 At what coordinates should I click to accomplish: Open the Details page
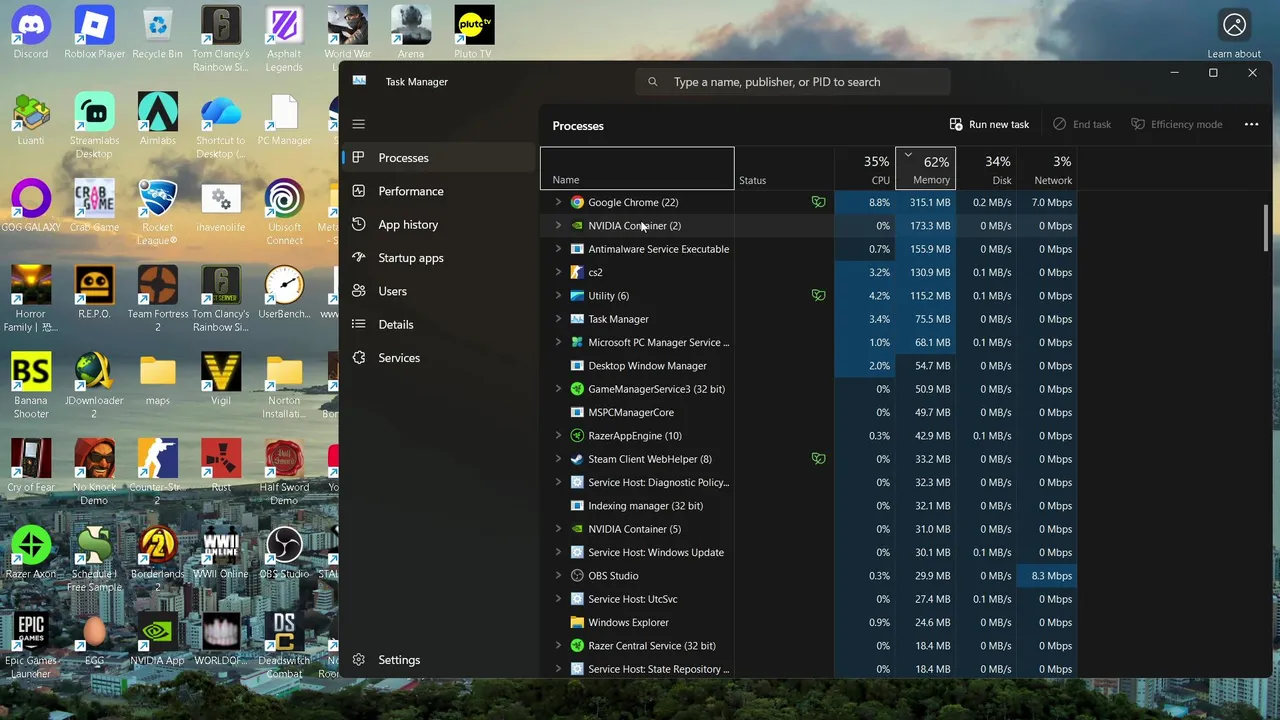(x=438, y=324)
